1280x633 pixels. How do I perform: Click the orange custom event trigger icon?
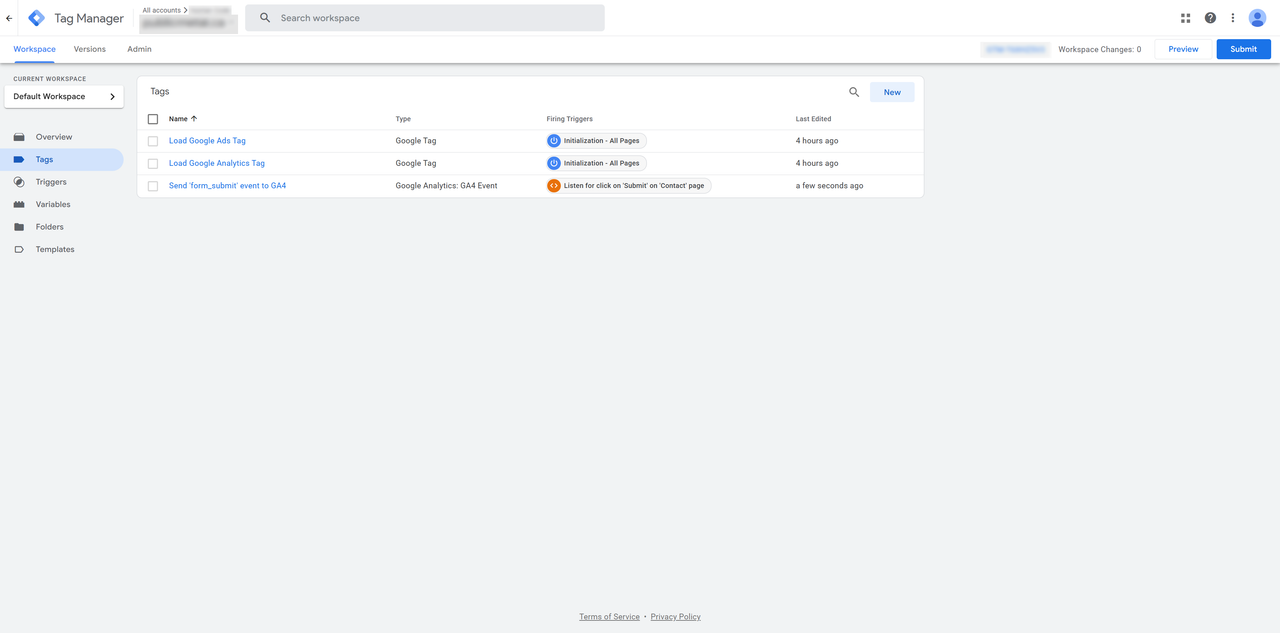(x=554, y=186)
